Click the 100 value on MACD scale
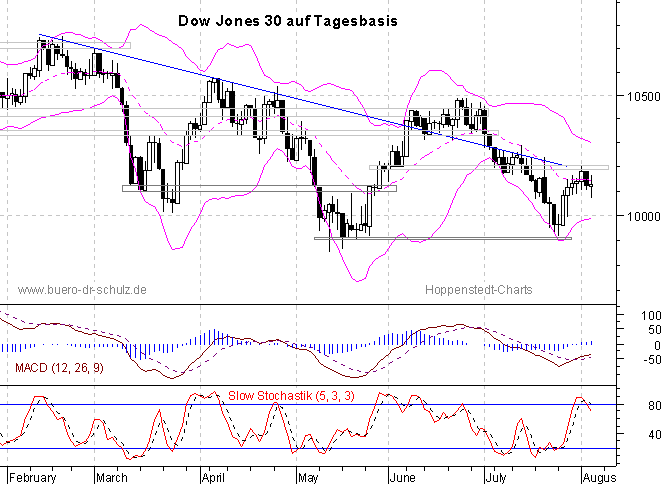 tap(650, 316)
